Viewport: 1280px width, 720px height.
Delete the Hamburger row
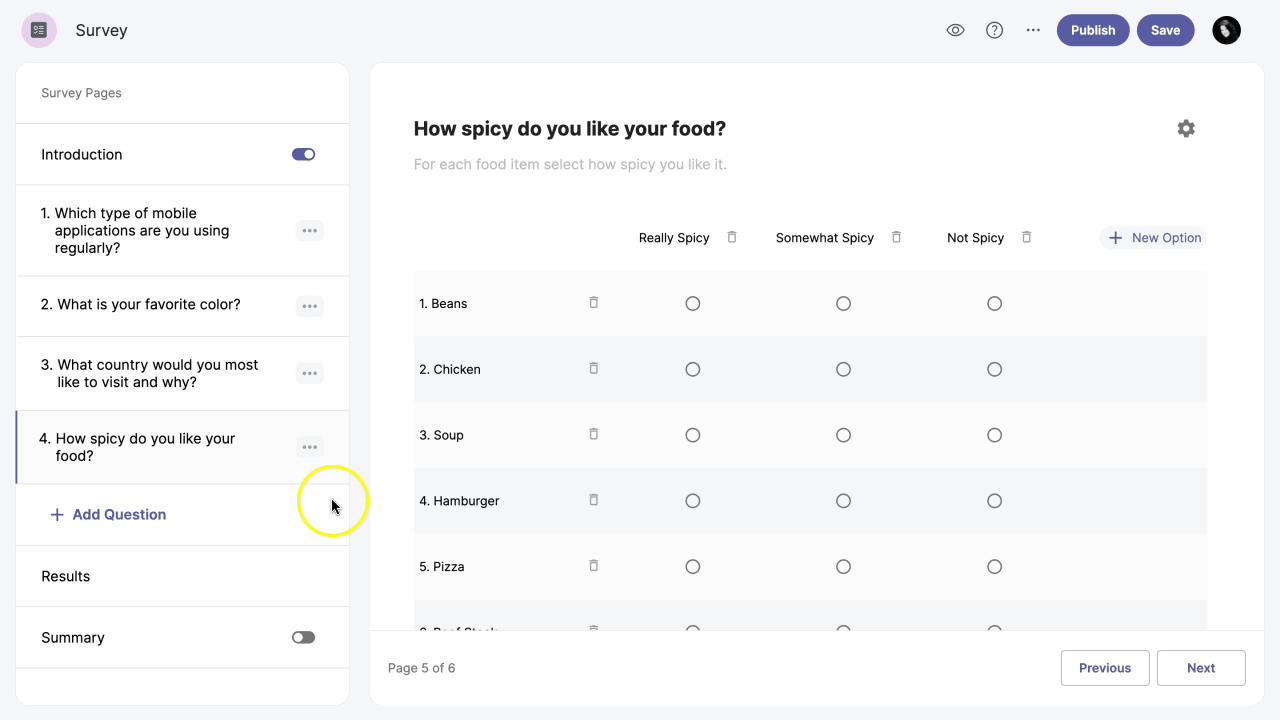point(593,499)
